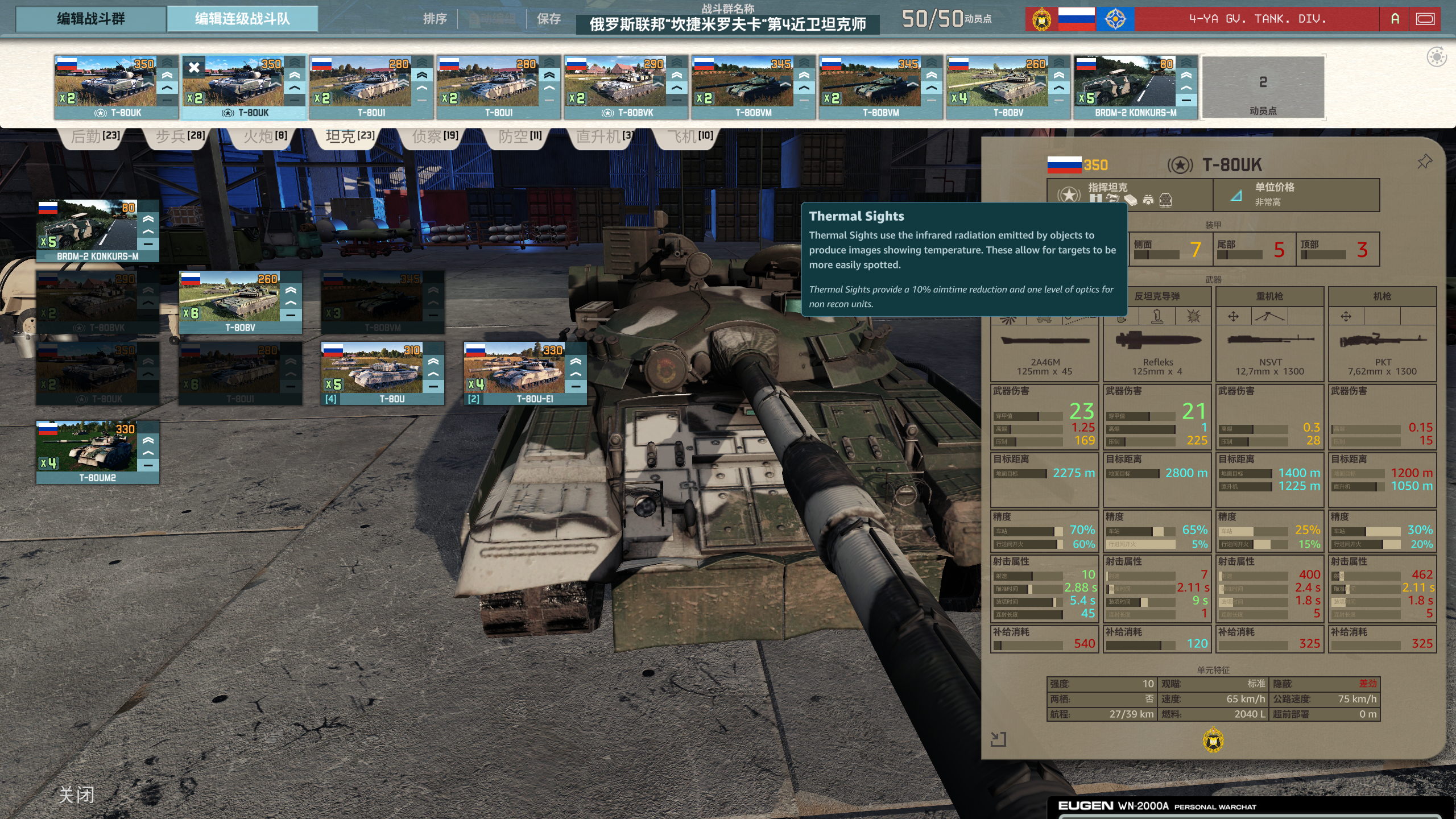Click the gold division emblem in top bar
This screenshot has width=1456, height=819.
1041,19
